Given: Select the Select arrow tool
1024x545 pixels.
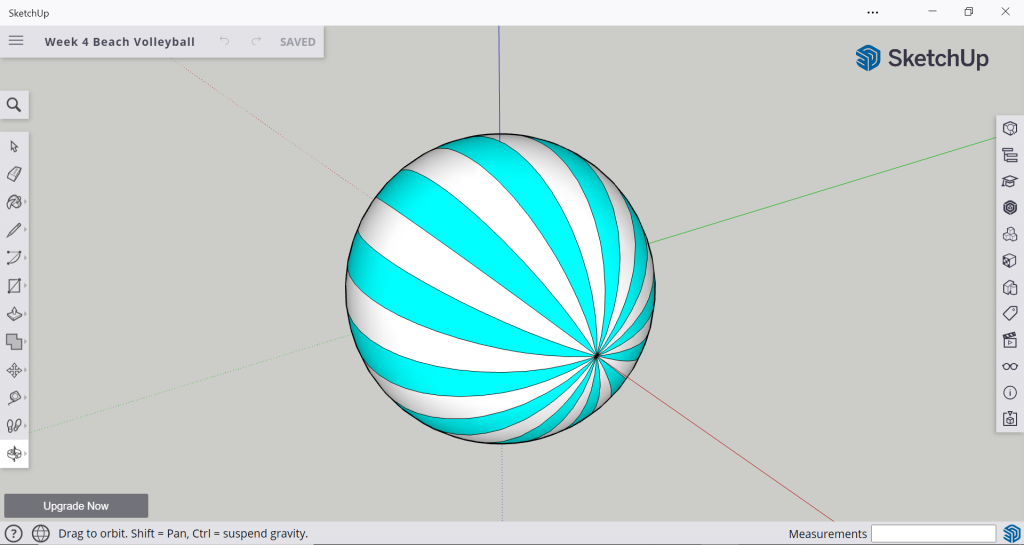Looking at the screenshot, I should [x=14, y=146].
